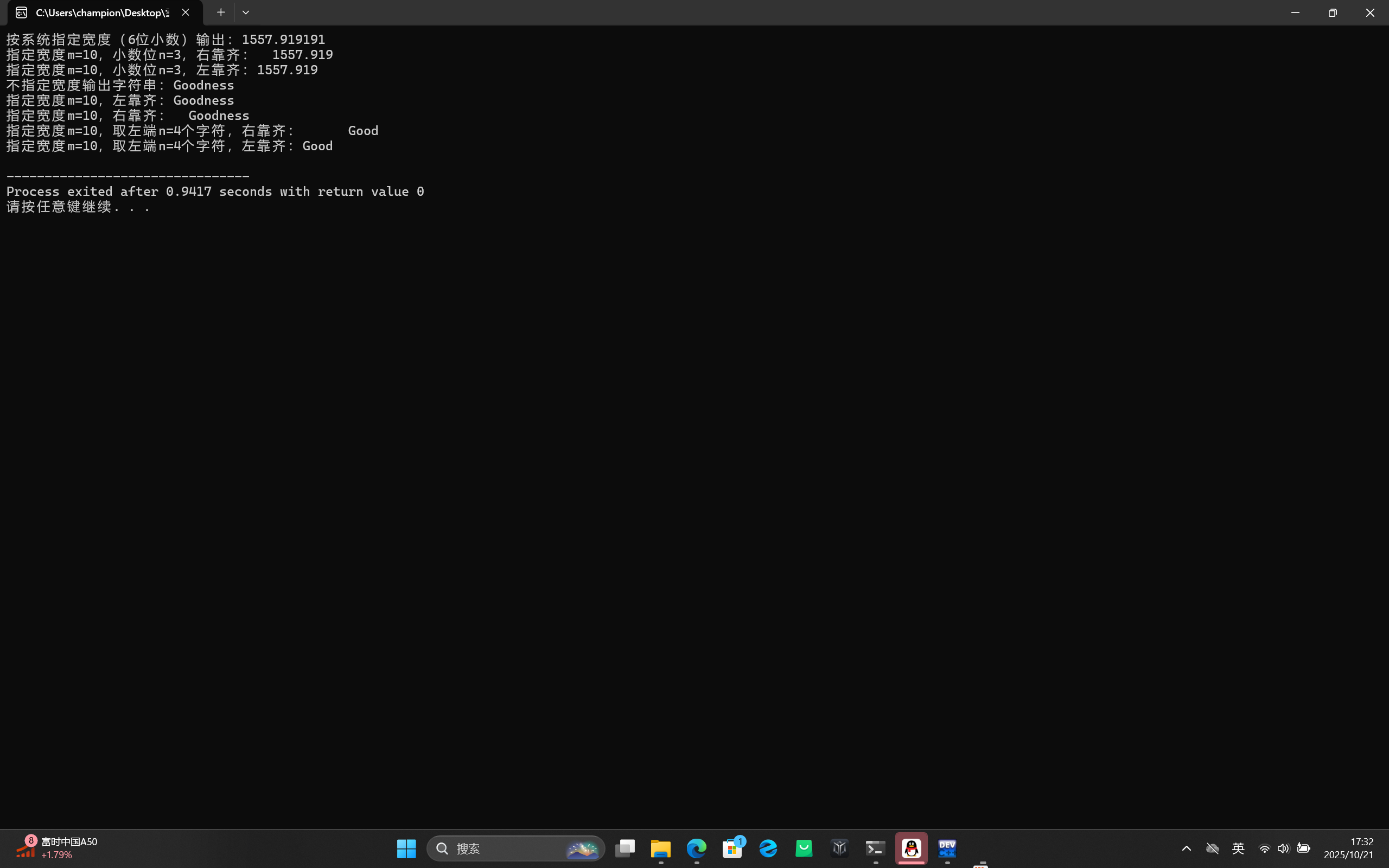Open Wi-Fi network settings icon
This screenshot has width=1389, height=868.
click(1264, 848)
